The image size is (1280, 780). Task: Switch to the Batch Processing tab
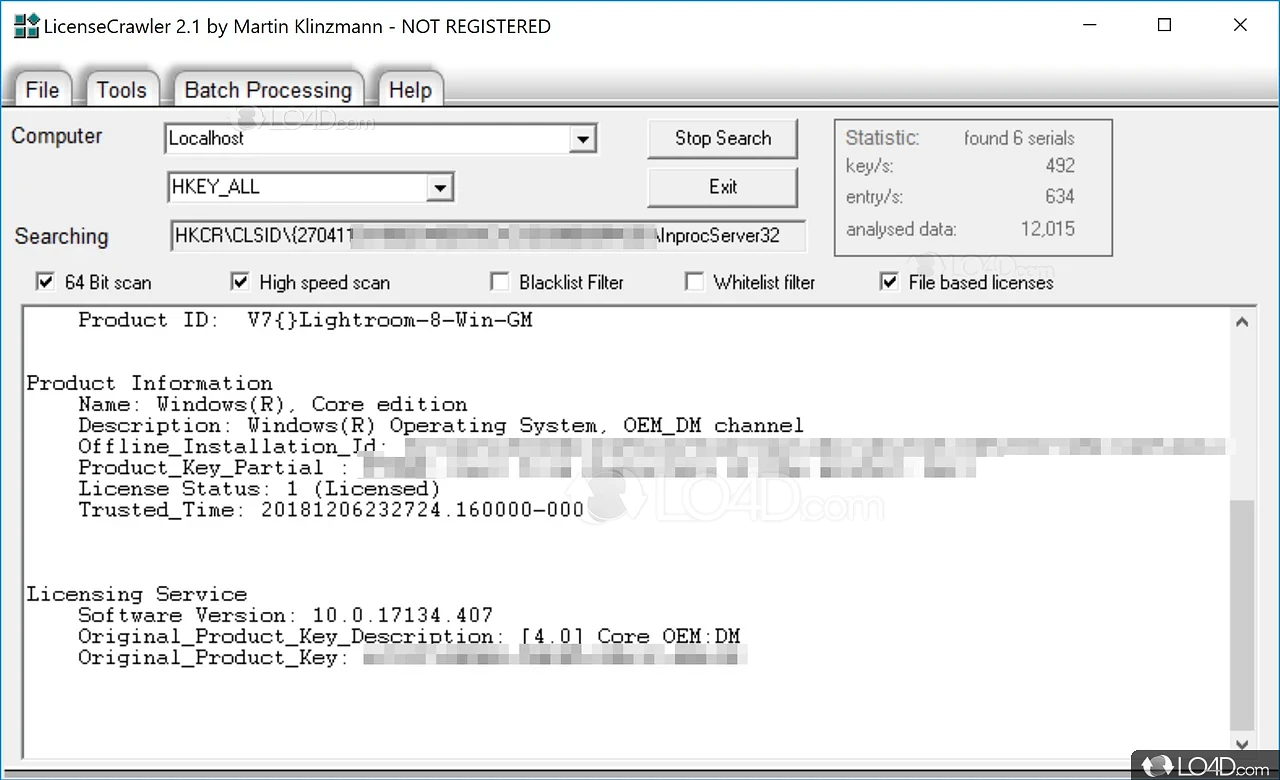click(x=268, y=90)
